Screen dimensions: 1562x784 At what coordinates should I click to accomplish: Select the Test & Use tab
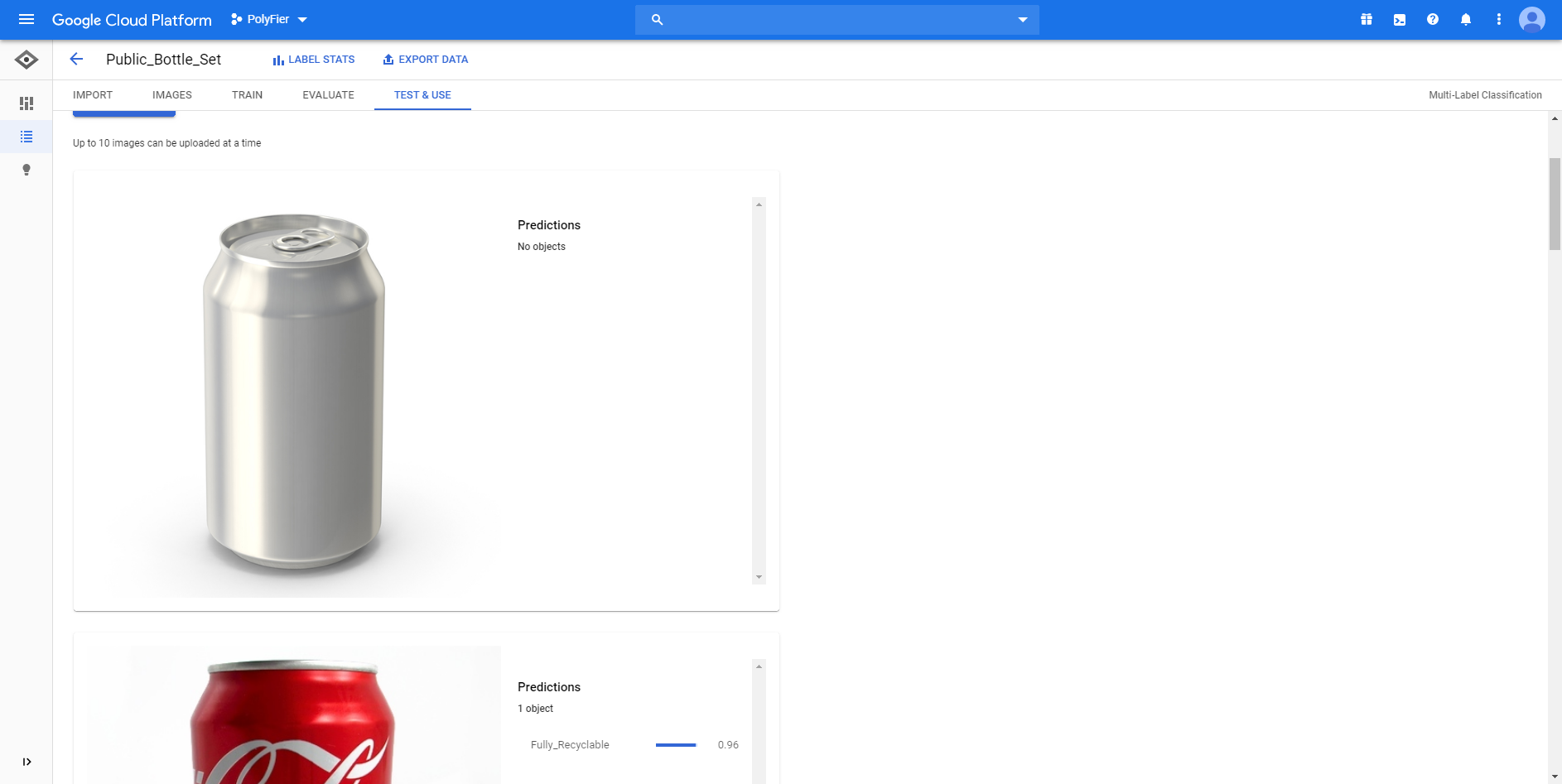tap(422, 95)
